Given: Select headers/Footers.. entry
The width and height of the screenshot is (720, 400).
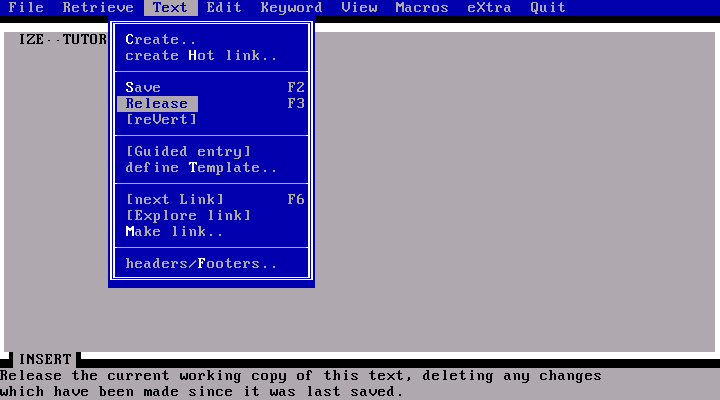Looking at the screenshot, I should pyautogui.click(x=201, y=264).
